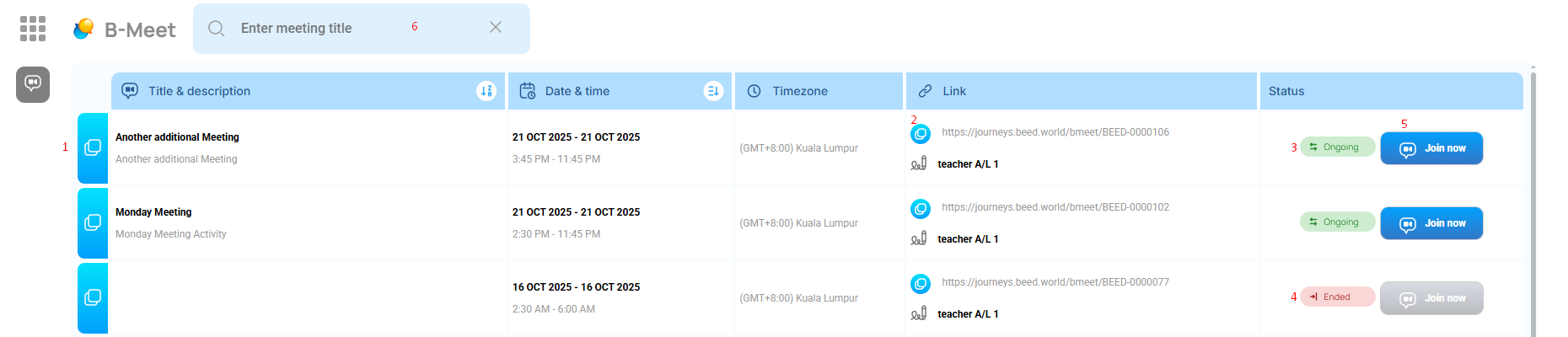Open the meetings sidebar icon
Image resolution: width=1568 pixels, height=337 pixels.
coord(33,84)
